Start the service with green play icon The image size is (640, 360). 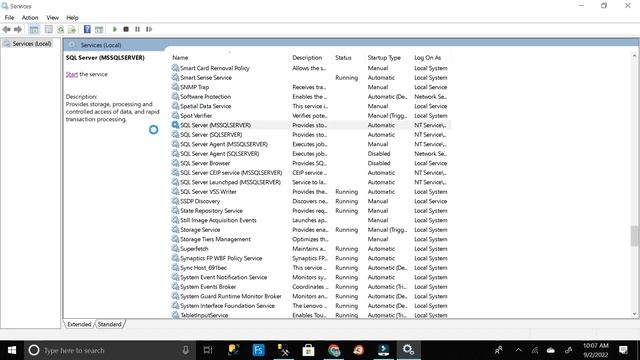tap(115, 29)
